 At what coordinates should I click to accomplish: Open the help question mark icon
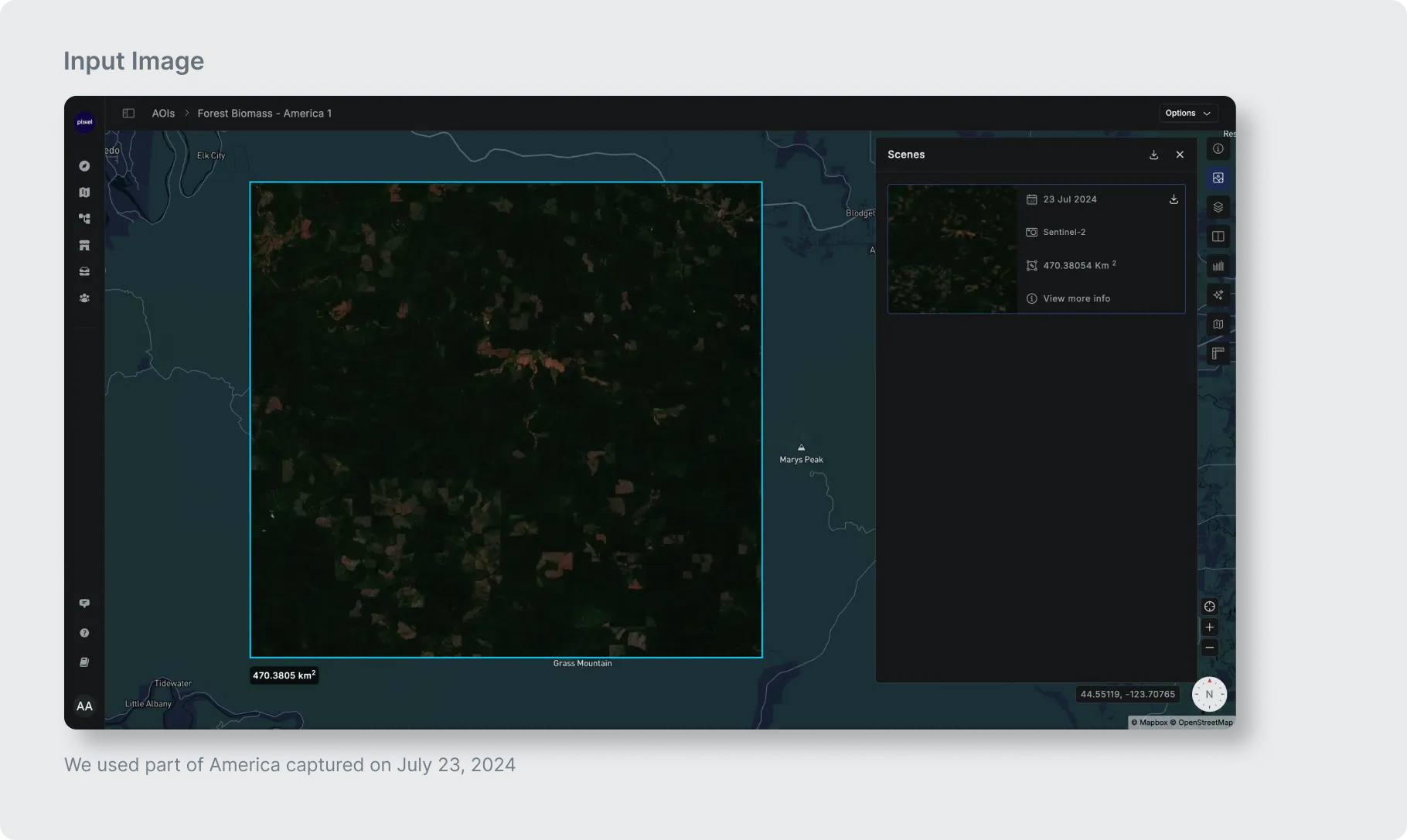click(x=84, y=633)
